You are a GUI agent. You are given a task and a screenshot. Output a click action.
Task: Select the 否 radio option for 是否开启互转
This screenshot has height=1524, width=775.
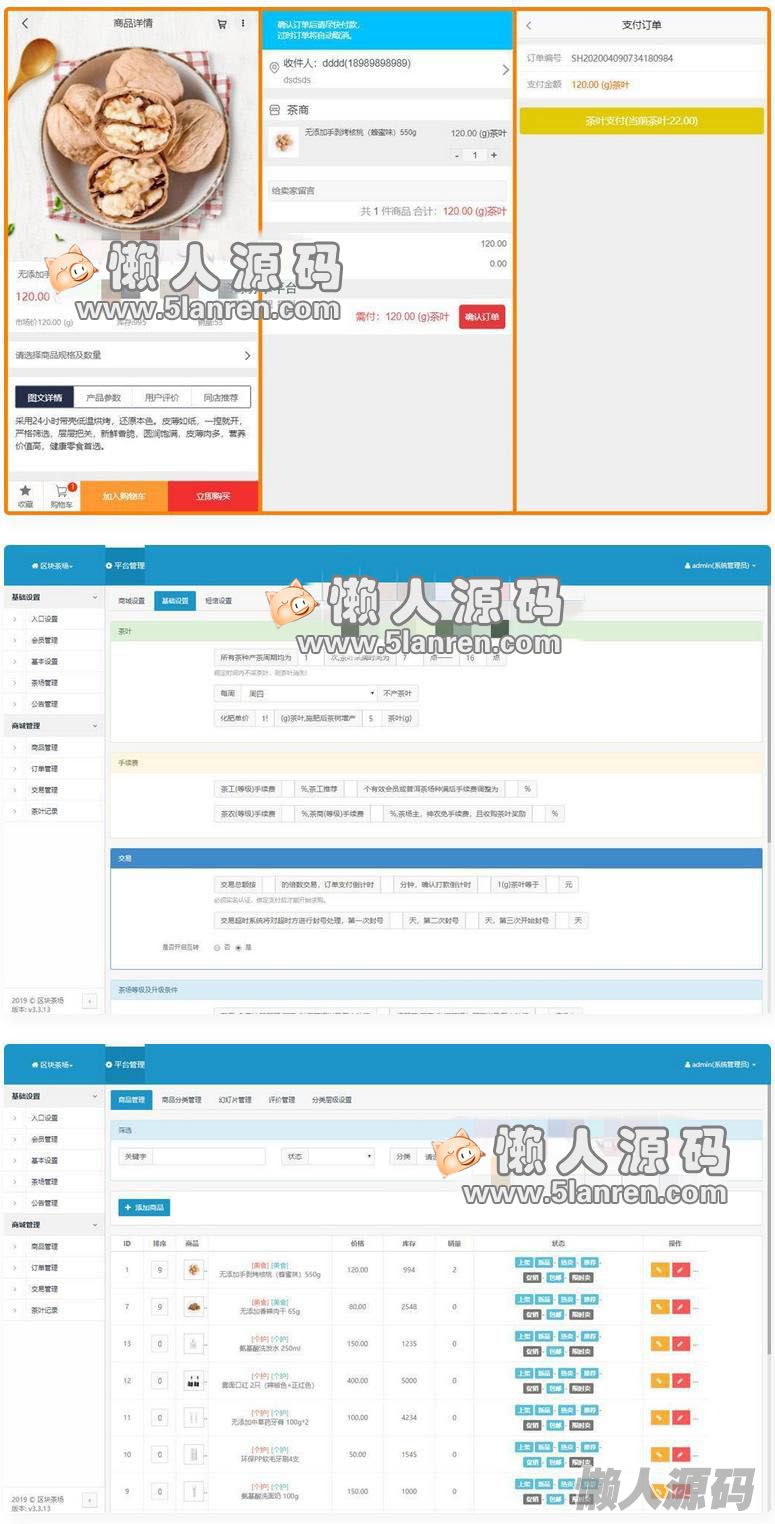(x=217, y=948)
